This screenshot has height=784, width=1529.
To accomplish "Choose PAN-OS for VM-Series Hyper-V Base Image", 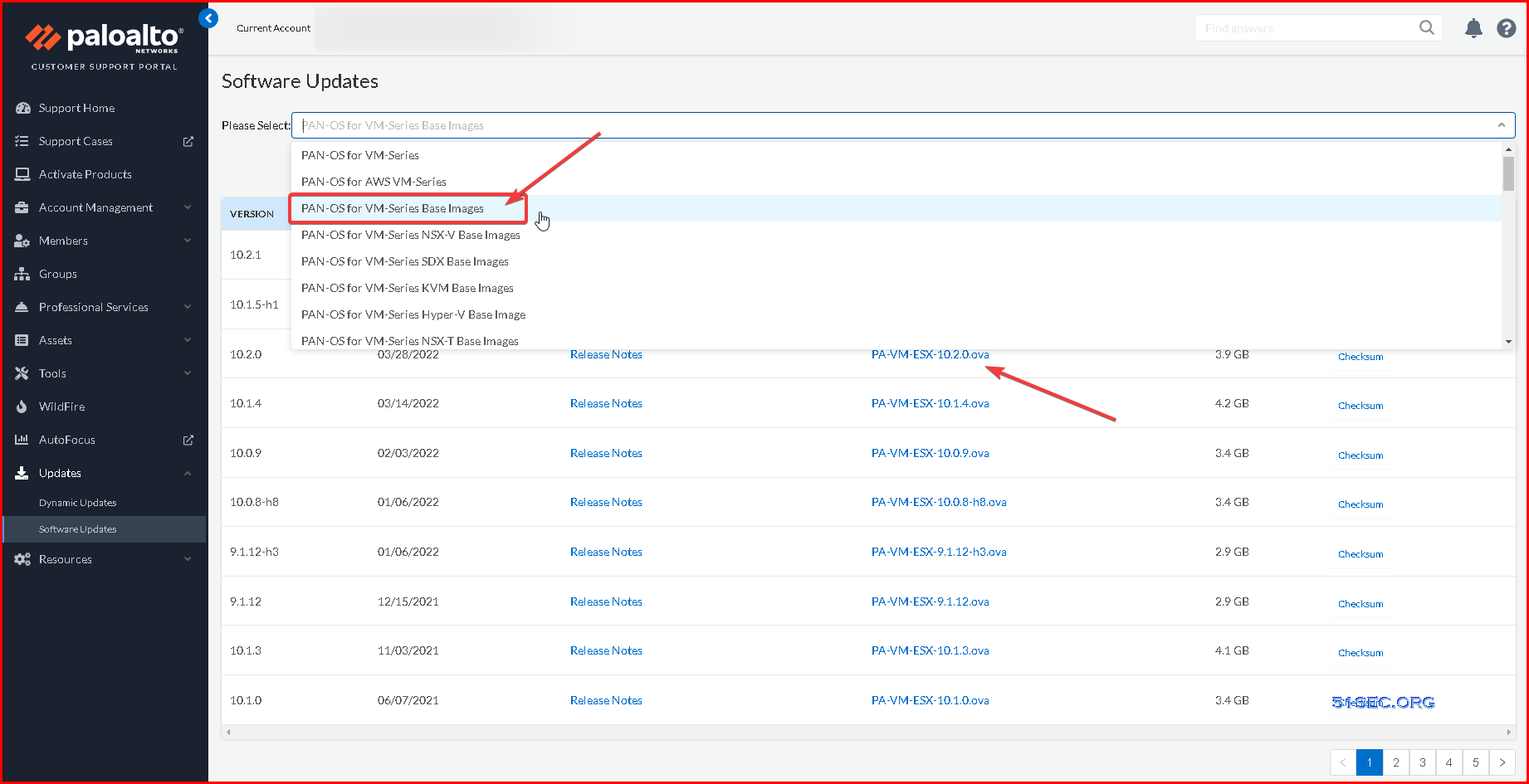I will pos(896,314).
